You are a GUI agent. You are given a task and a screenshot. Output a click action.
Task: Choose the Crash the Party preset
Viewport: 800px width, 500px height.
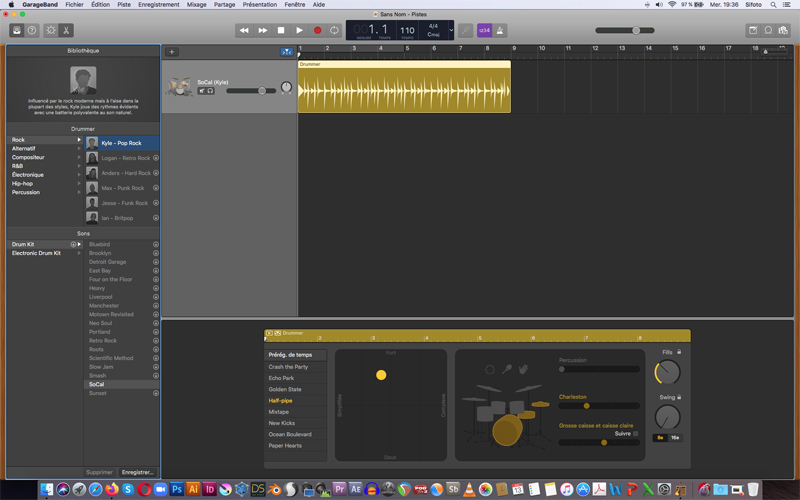[x=295, y=367]
